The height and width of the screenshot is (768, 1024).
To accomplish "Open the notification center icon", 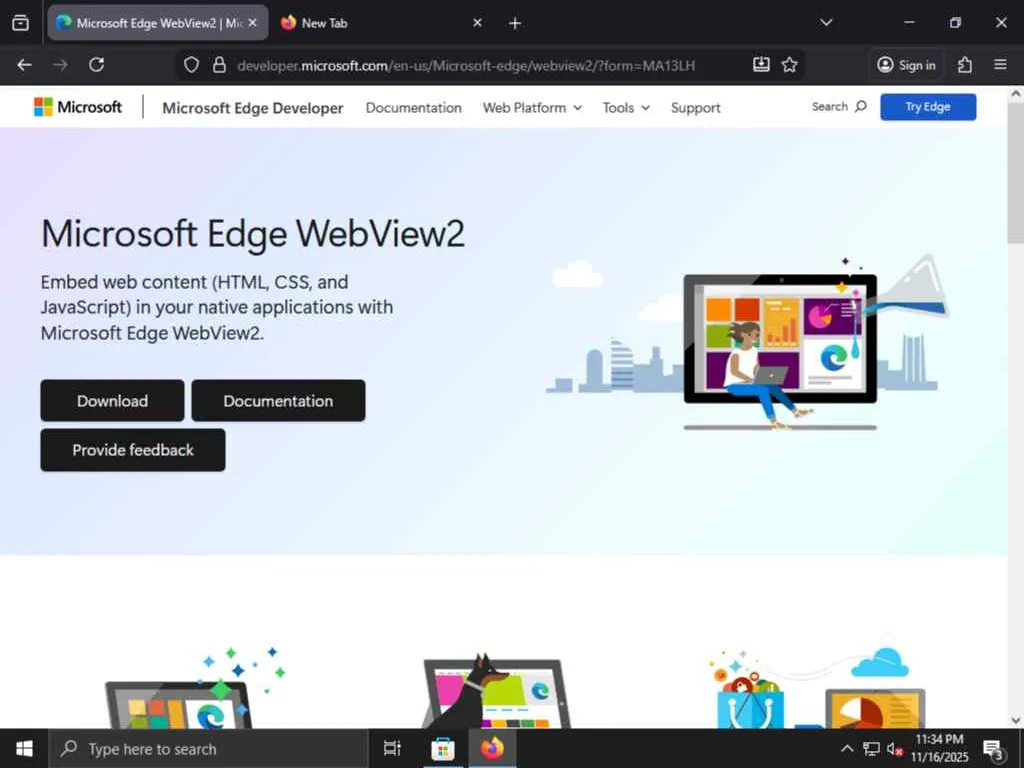I will click(993, 749).
